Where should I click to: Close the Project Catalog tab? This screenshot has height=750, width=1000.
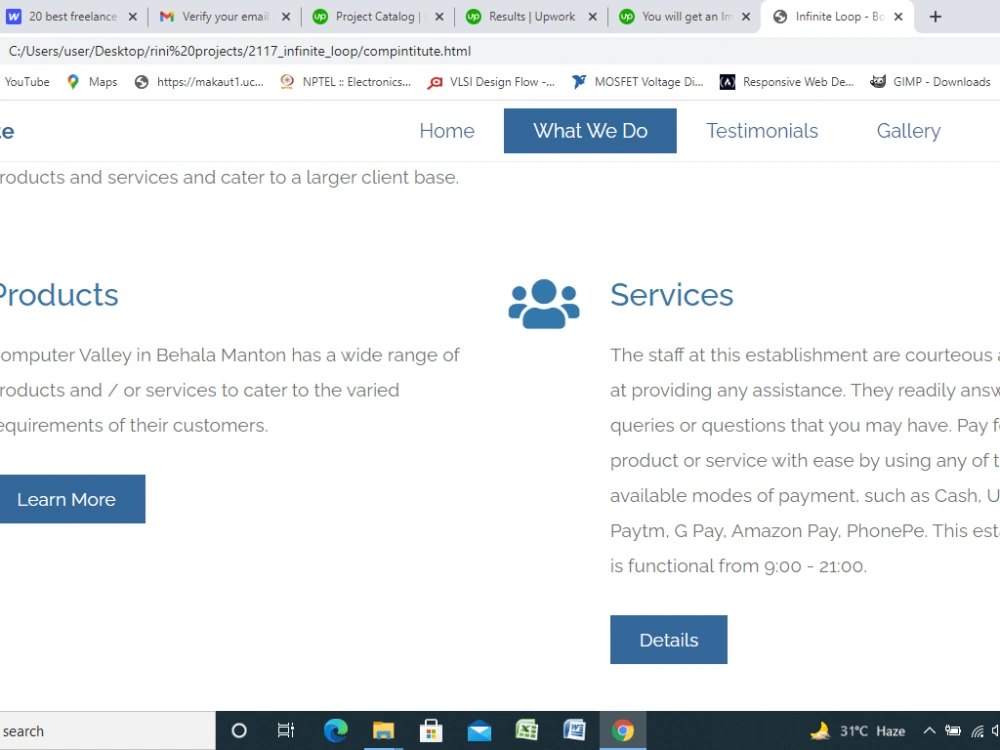[439, 17]
